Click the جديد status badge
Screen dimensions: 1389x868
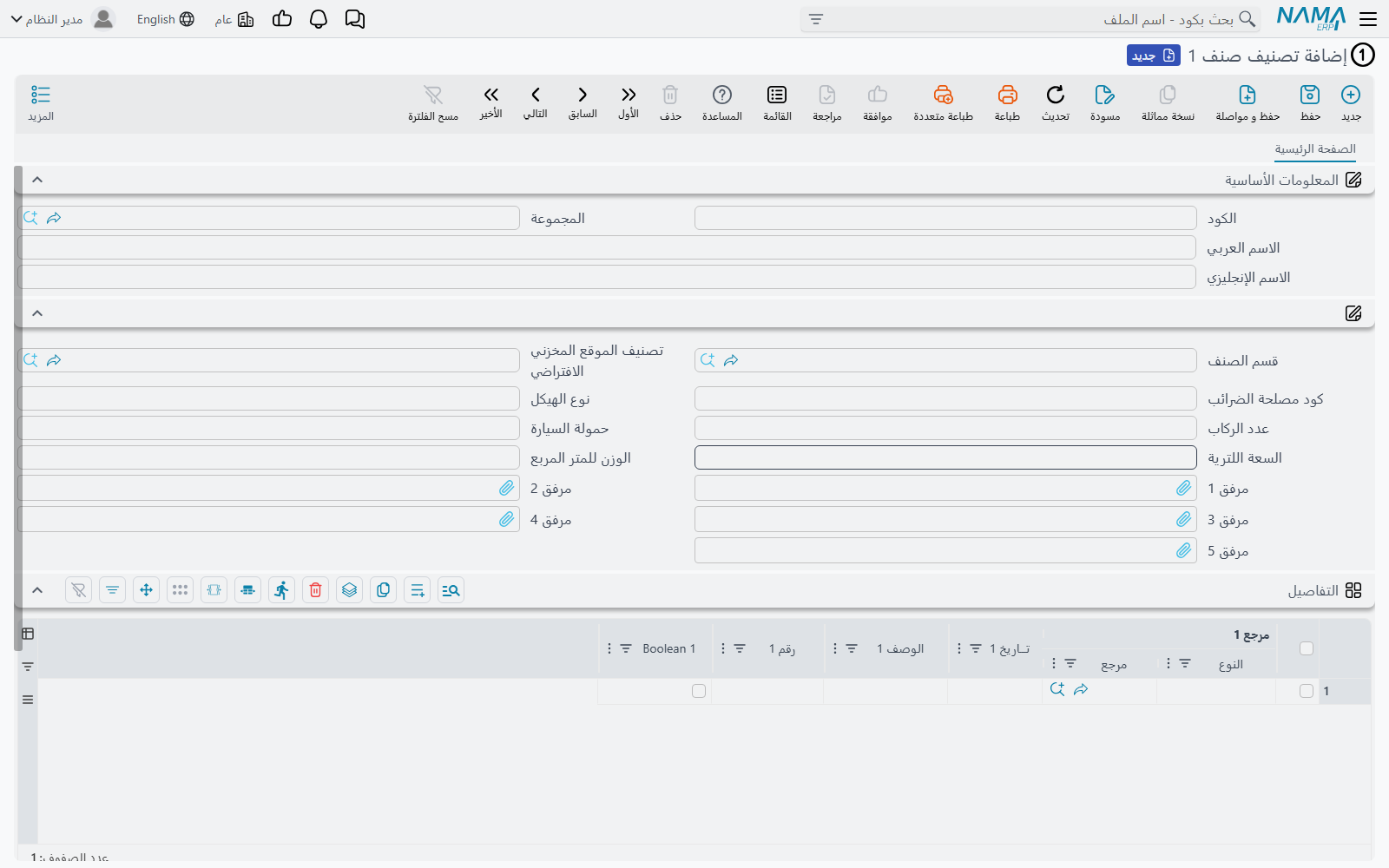1154,56
